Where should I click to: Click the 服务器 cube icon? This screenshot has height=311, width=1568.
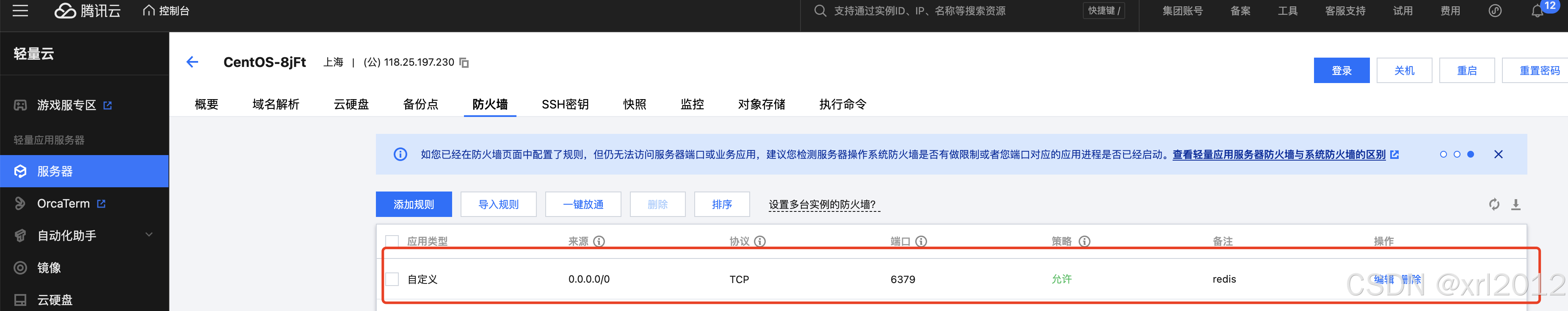(x=20, y=171)
